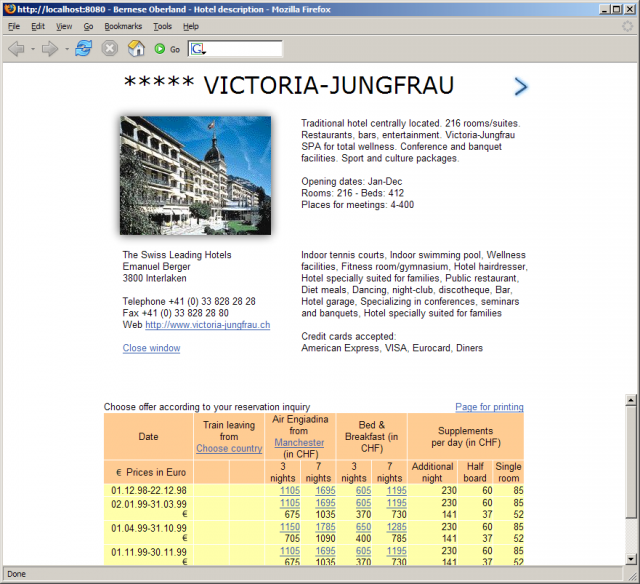This screenshot has height=584, width=640.
Task: Click the hotel photo thumbnail
Action: click(196, 175)
